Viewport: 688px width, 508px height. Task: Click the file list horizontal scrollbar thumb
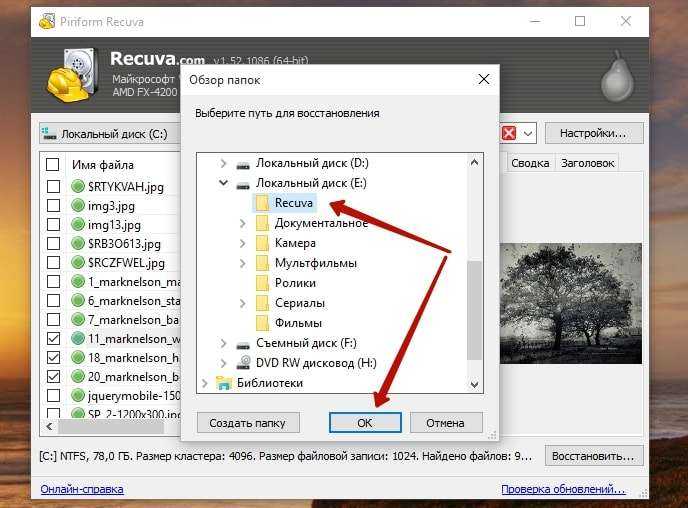click(x=111, y=426)
